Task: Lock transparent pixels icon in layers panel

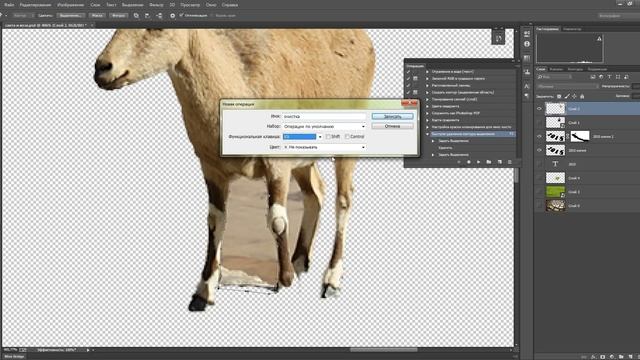Action: tap(559, 96)
